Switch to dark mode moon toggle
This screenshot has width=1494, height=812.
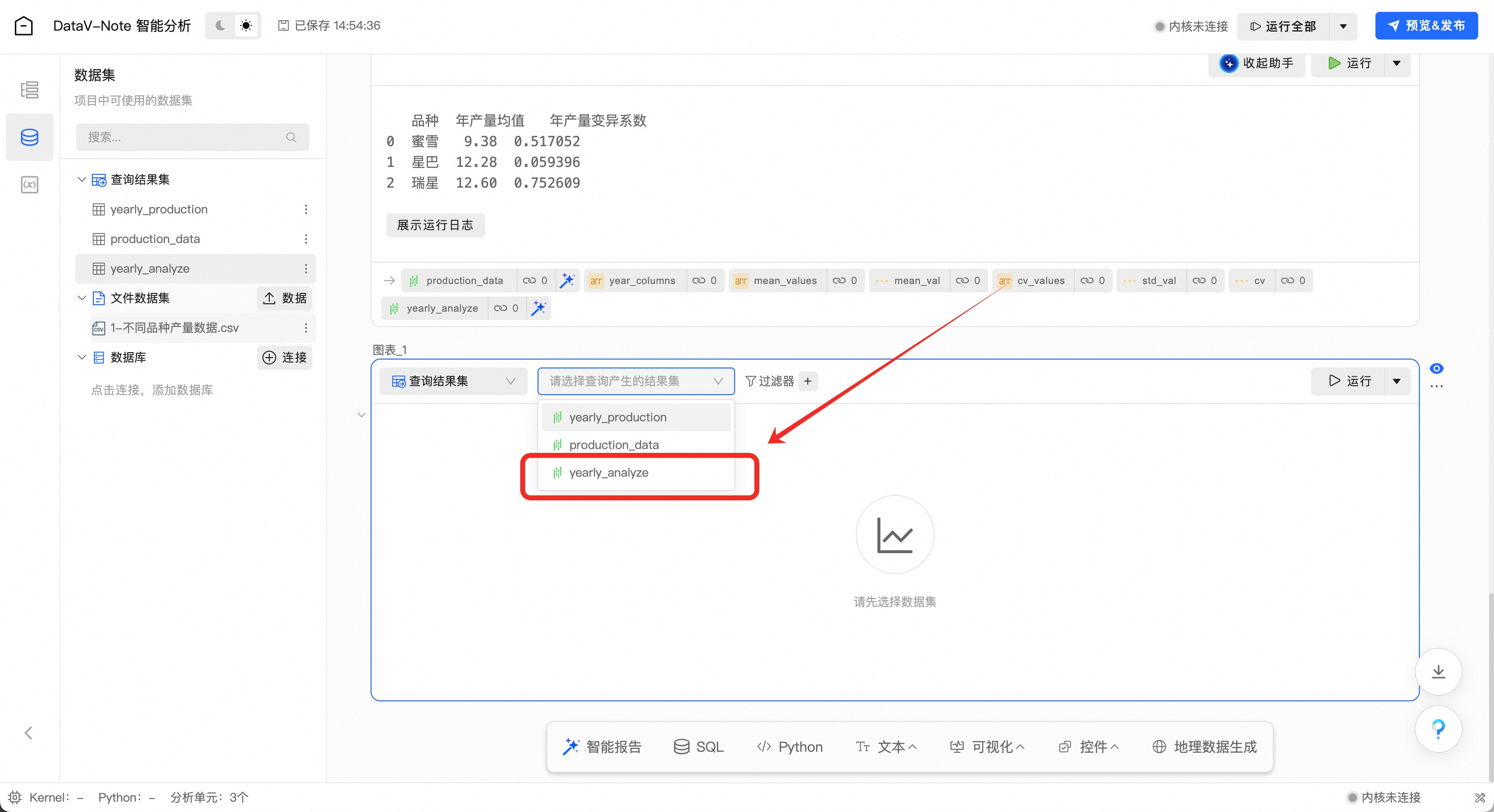[x=220, y=26]
